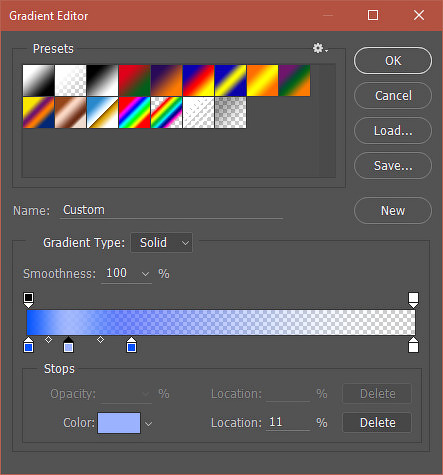The image size is (443, 475).
Task: Select the black opacity stop above gradient
Action: click(x=29, y=300)
